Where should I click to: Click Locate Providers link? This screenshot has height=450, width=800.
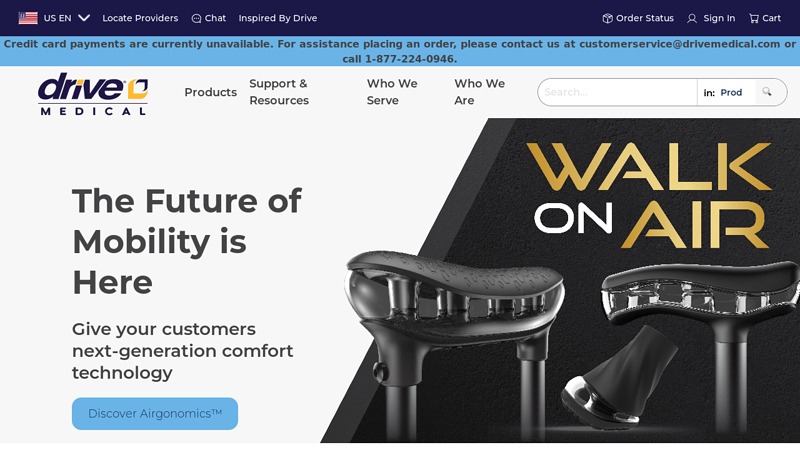click(140, 18)
